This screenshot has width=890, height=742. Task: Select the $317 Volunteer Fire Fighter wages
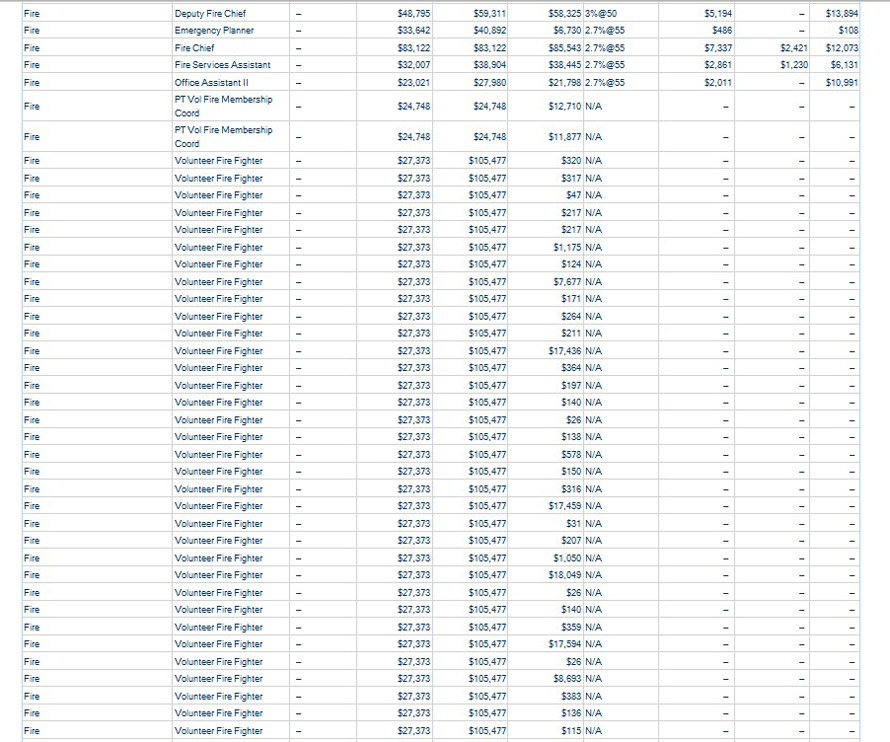tap(571, 178)
